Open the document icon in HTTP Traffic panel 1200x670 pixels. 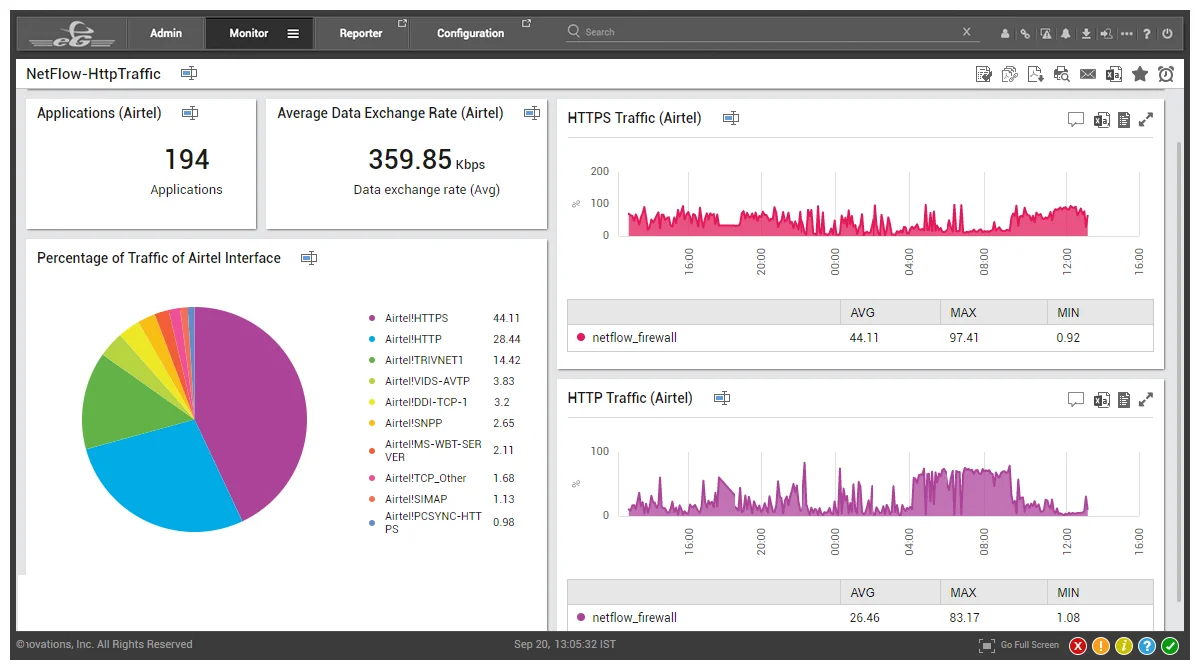(x=1124, y=400)
